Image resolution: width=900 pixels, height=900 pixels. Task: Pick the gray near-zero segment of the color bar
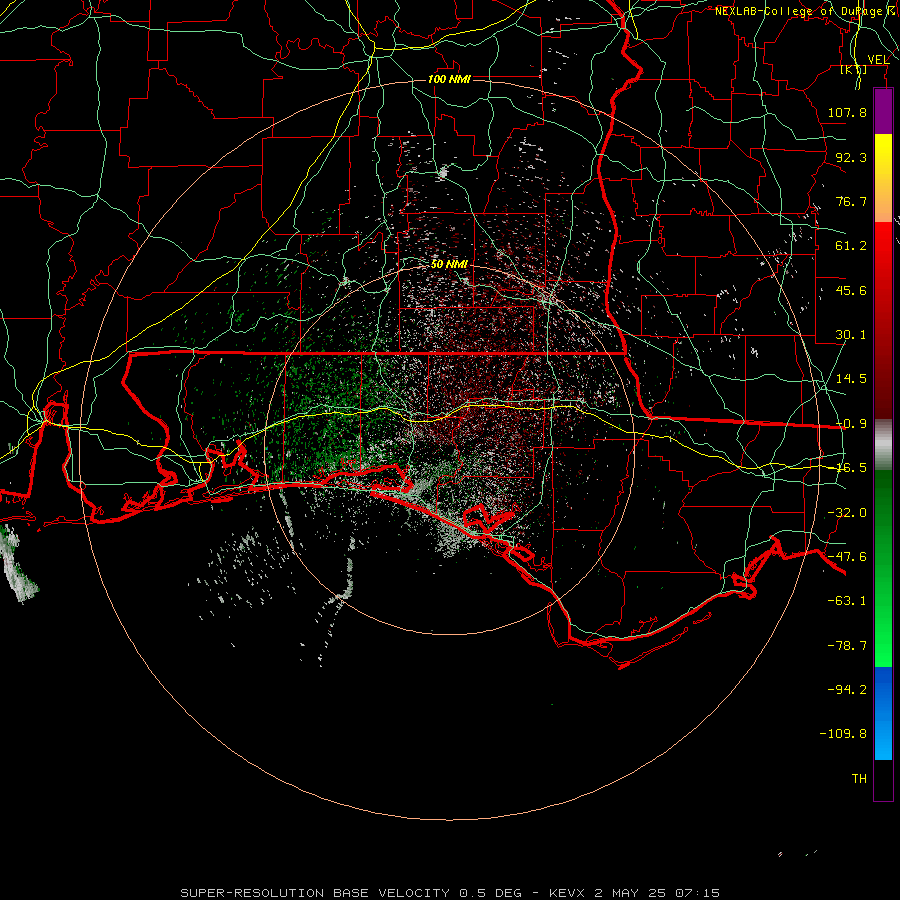pos(883,445)
